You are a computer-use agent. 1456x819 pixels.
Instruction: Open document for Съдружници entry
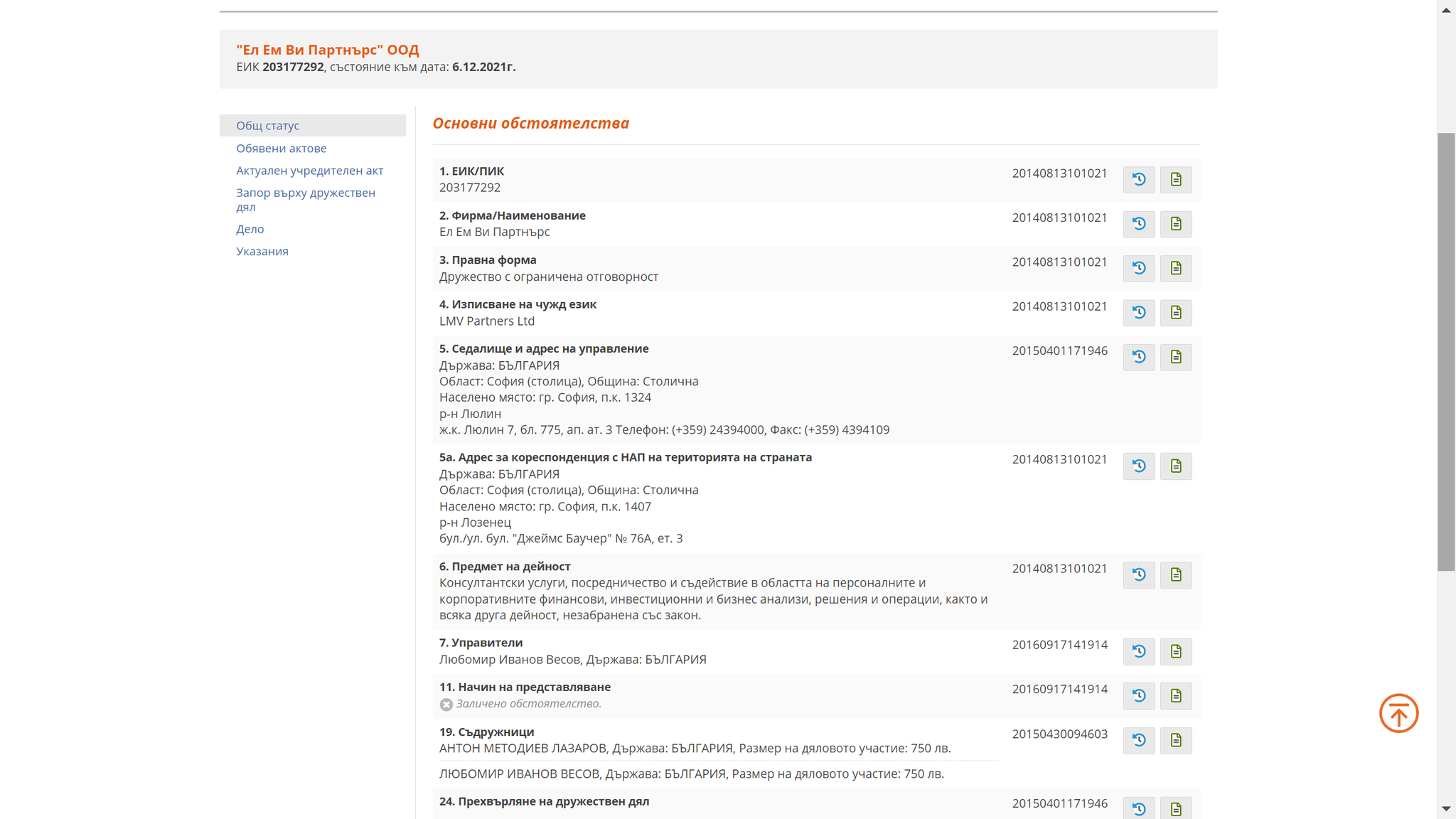(x=1175, y=740)
